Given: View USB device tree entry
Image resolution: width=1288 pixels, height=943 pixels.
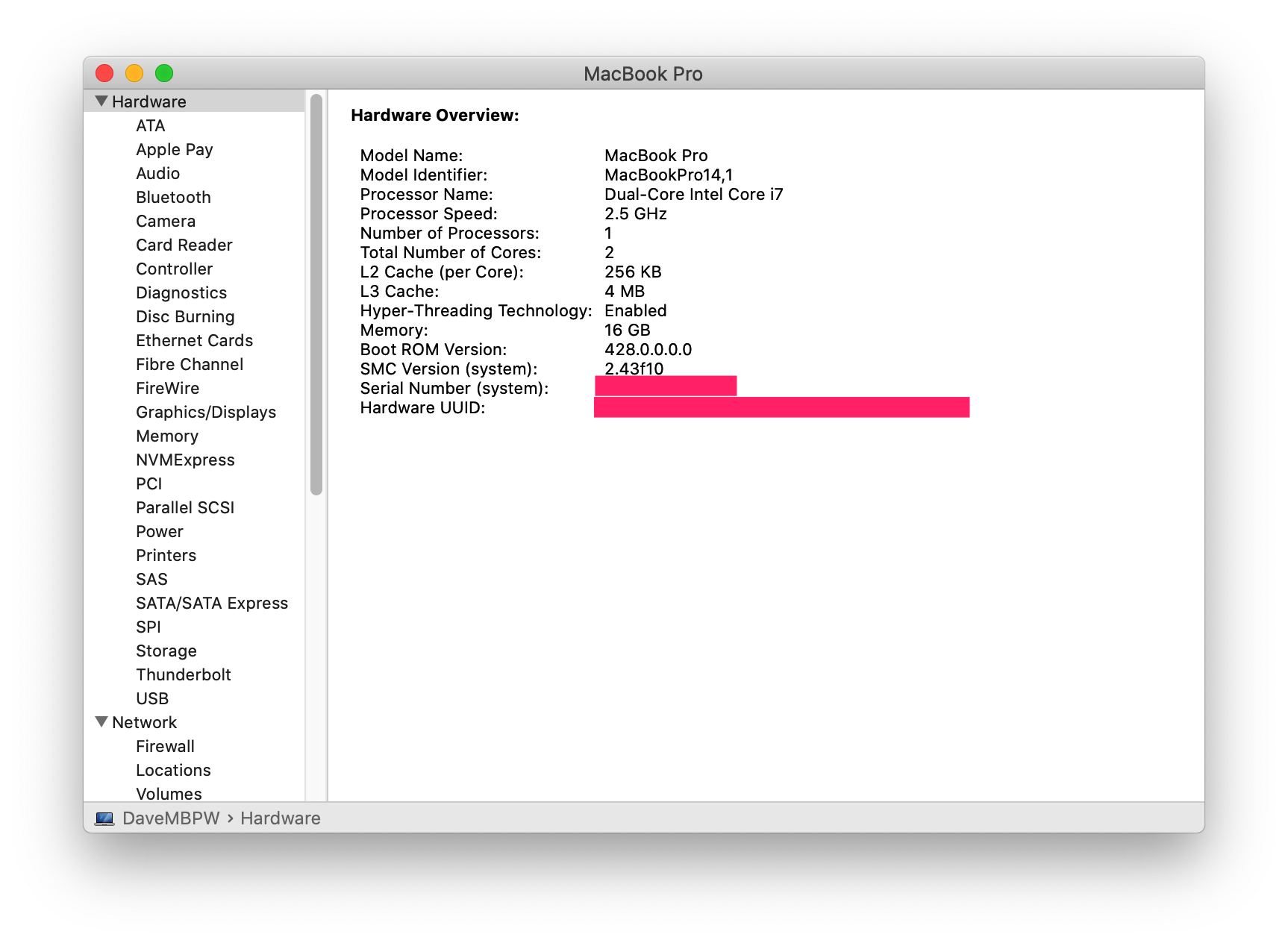Looking at the screenshot, I should pos(152,698).
